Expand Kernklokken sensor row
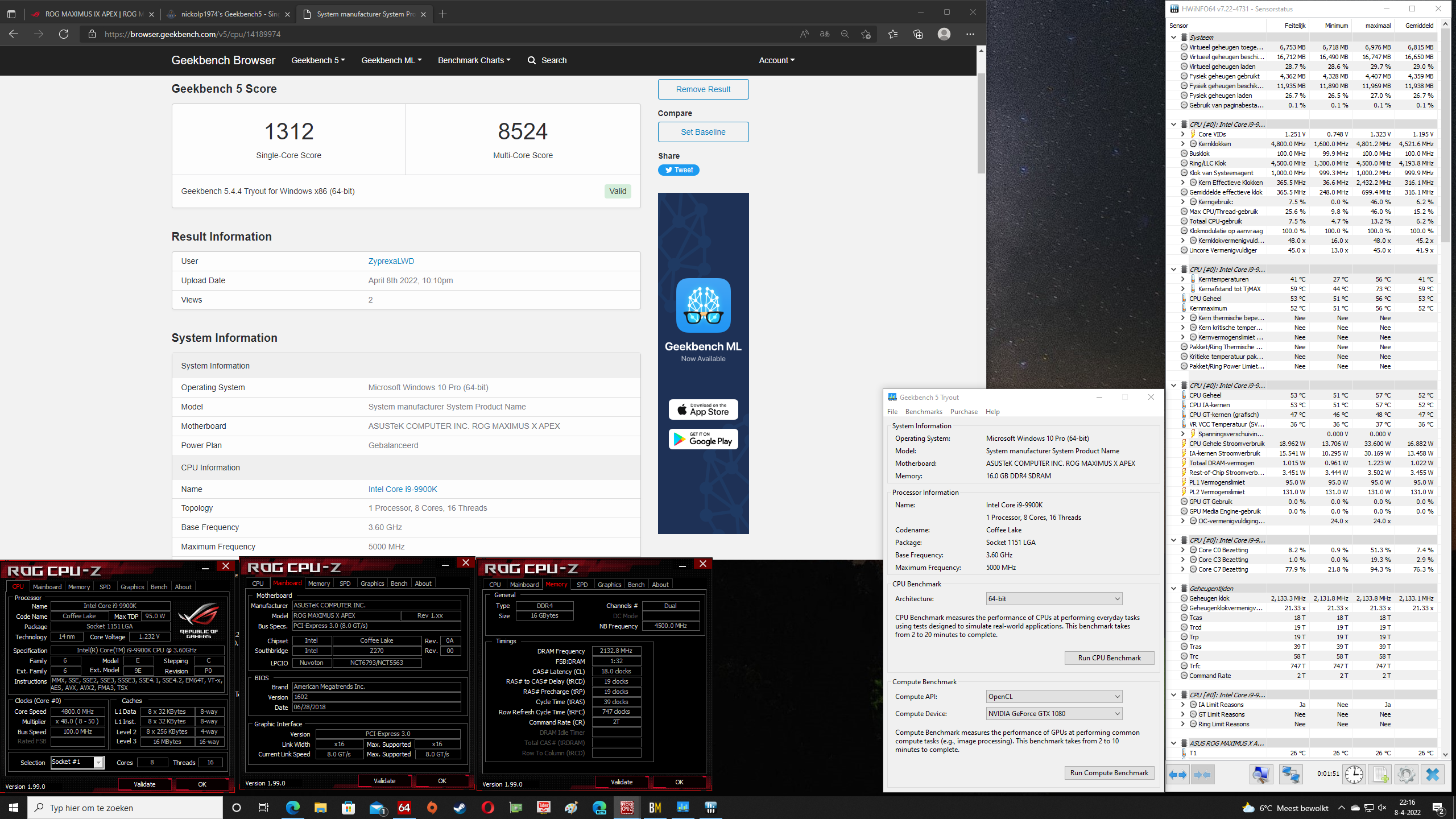This screenshot has width=1456, height=819. (1182, 144)
